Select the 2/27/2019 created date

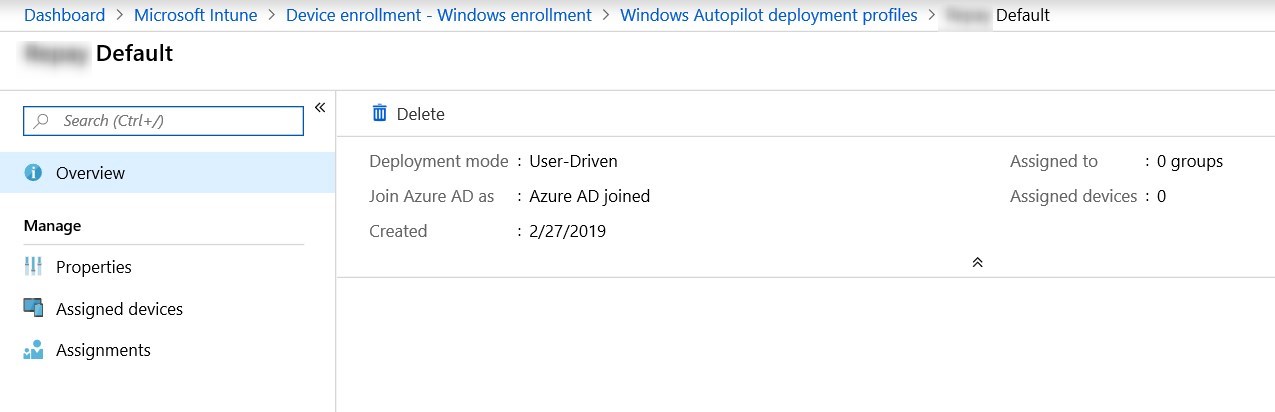(567, 231)
